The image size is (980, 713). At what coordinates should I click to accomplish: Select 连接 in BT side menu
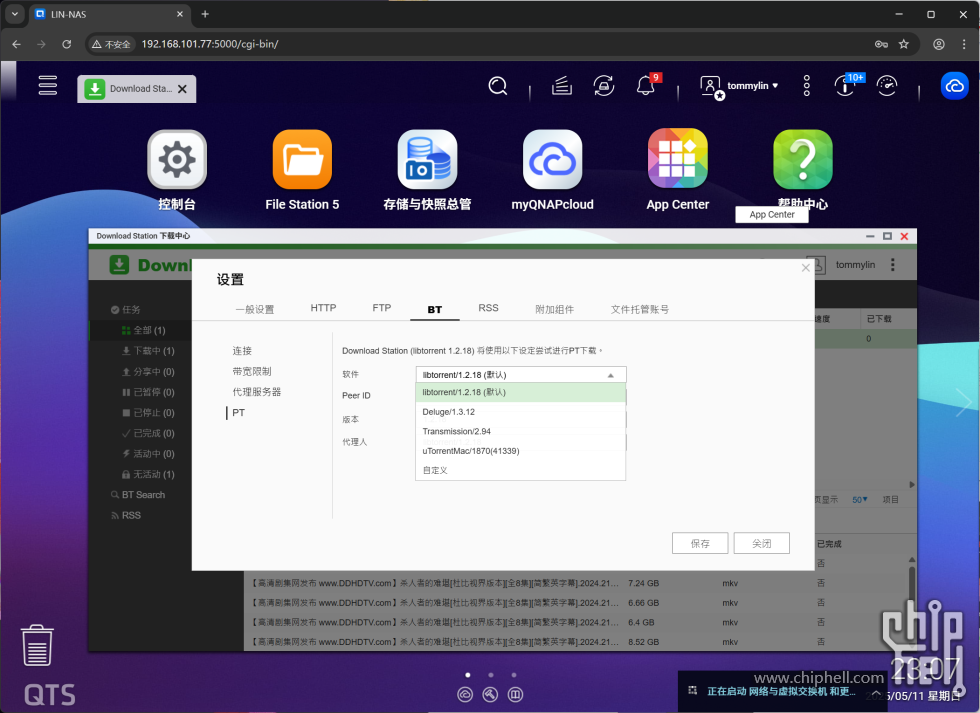coord(242,351)
